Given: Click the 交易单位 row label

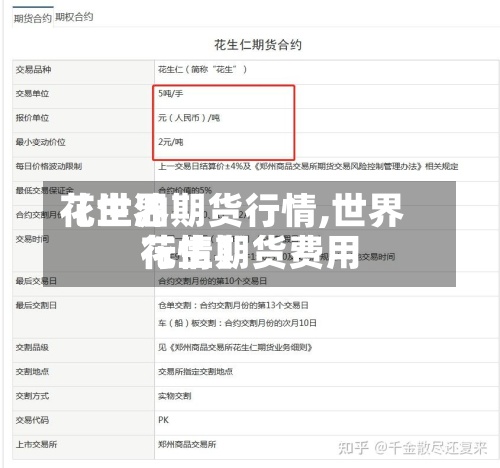Looking at the screenshot, I should (32, 94).
